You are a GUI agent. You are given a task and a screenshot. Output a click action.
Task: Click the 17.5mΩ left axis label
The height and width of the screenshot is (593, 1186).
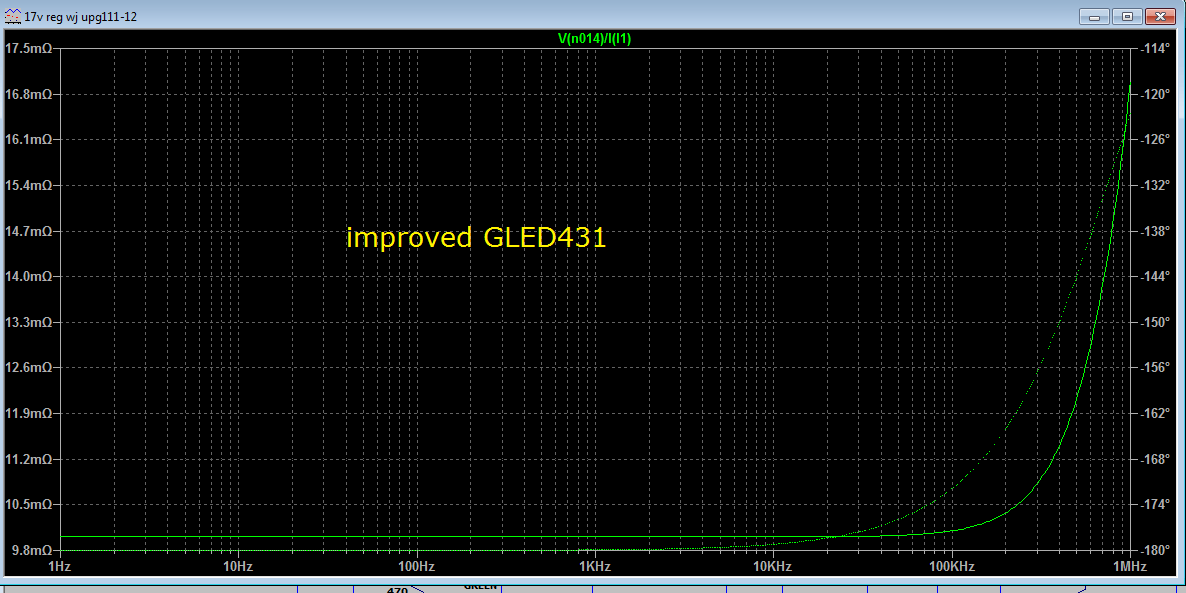(x=28, y=48)
